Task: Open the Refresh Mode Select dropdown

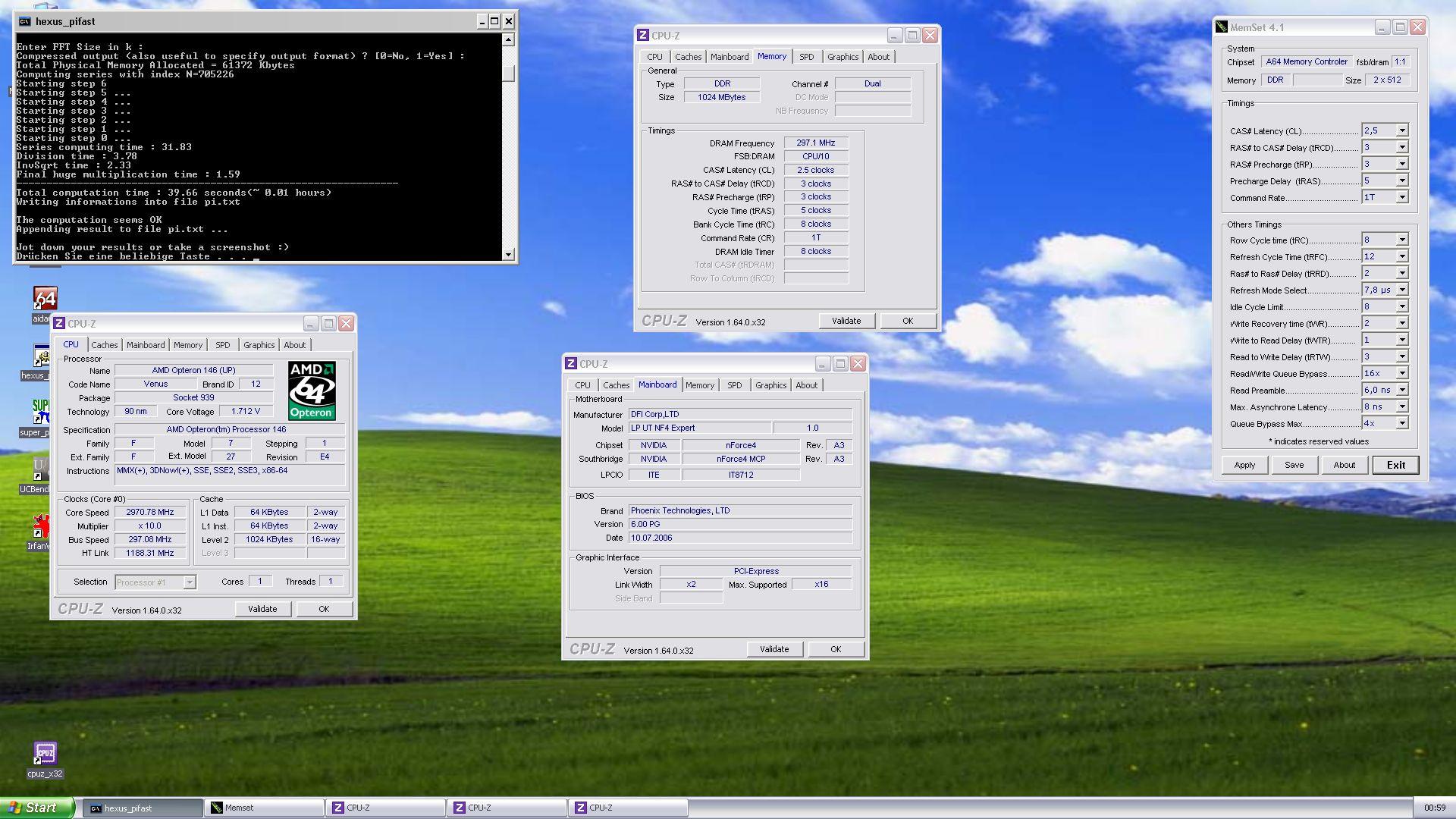Action: point(1402,290)
